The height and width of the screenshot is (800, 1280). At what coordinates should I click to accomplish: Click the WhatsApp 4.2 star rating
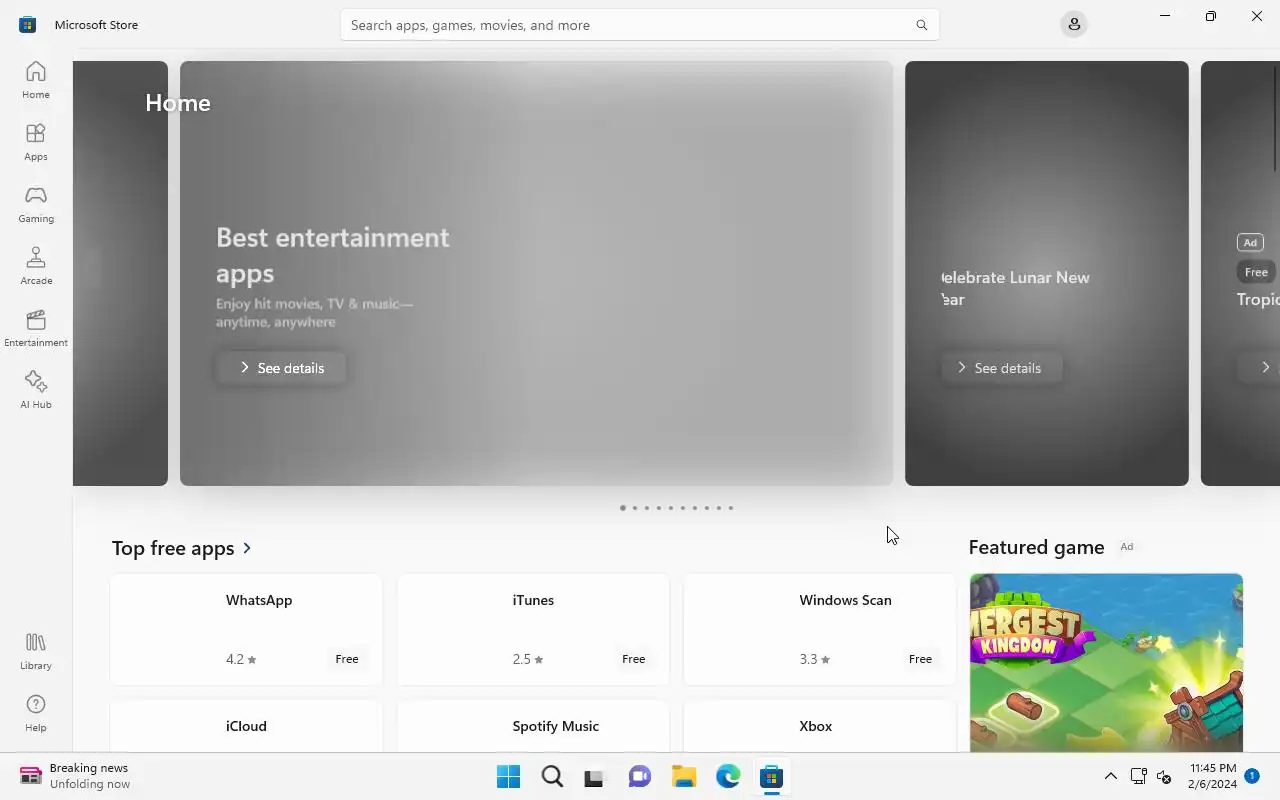(x=241, y=659)
